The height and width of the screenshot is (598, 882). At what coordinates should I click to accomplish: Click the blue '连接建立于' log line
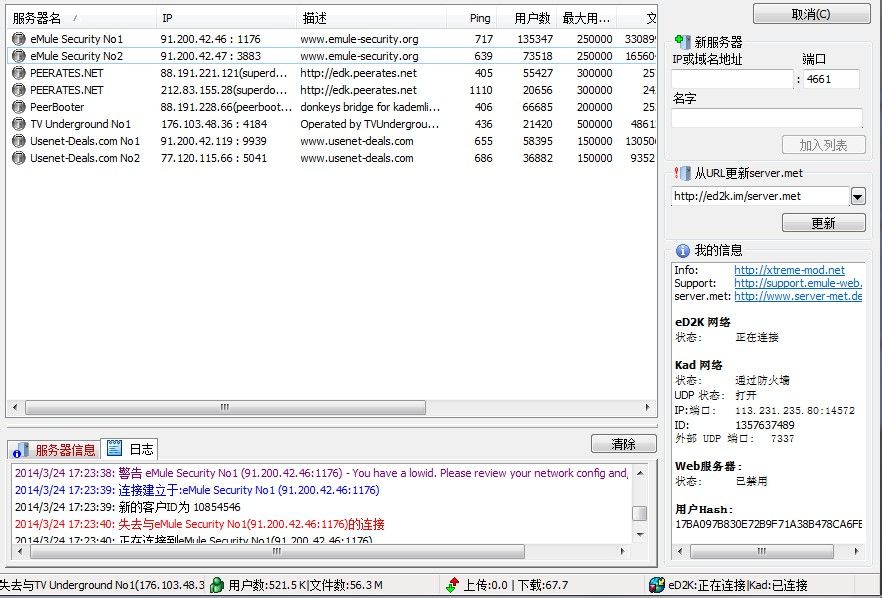tap(197, 490)
